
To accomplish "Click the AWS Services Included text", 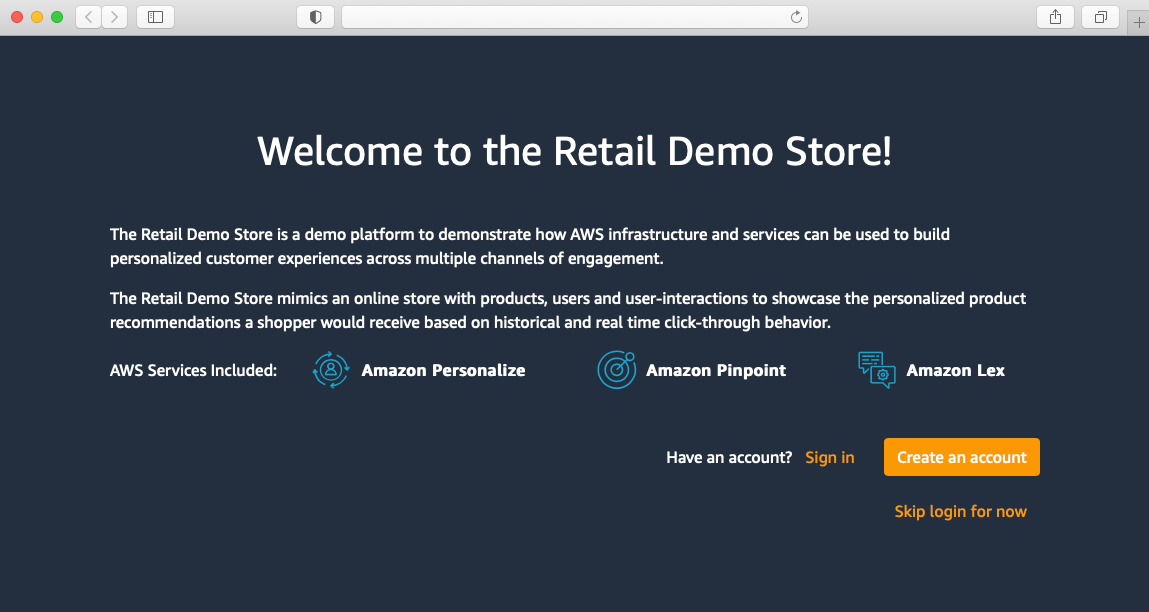I will point(193,370).
